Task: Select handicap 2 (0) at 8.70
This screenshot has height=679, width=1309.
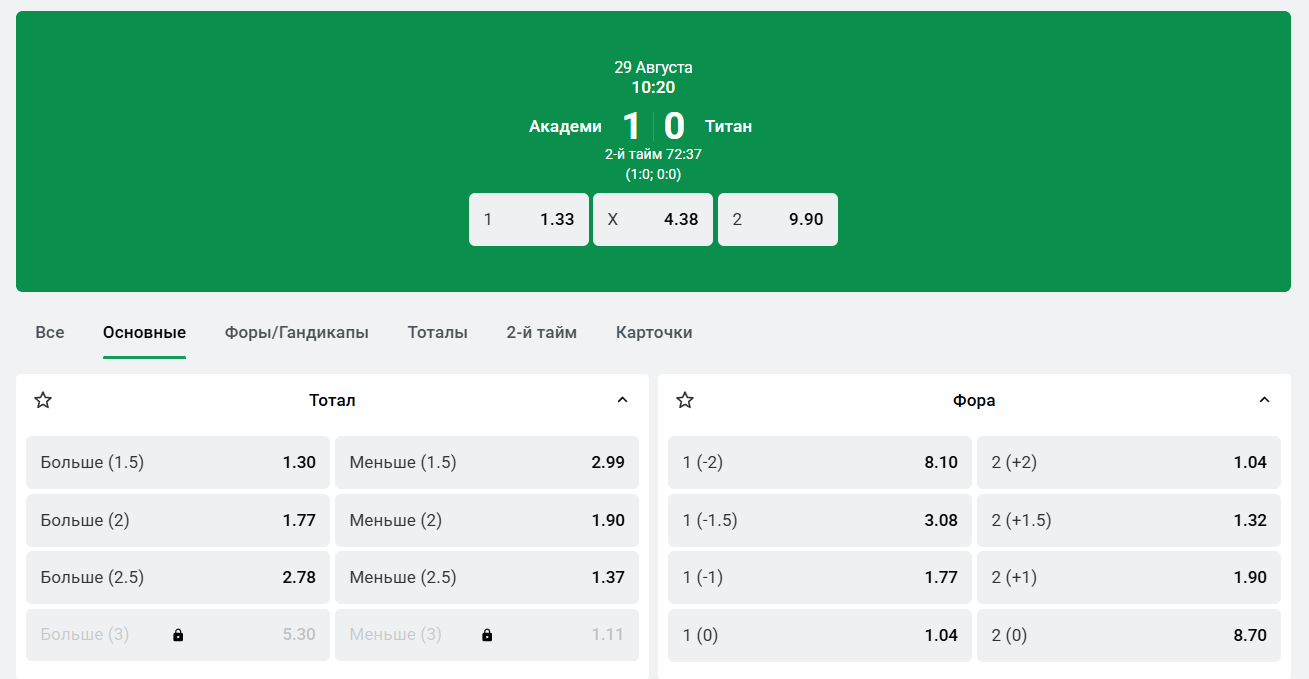Action: (x=1128, y=635)
